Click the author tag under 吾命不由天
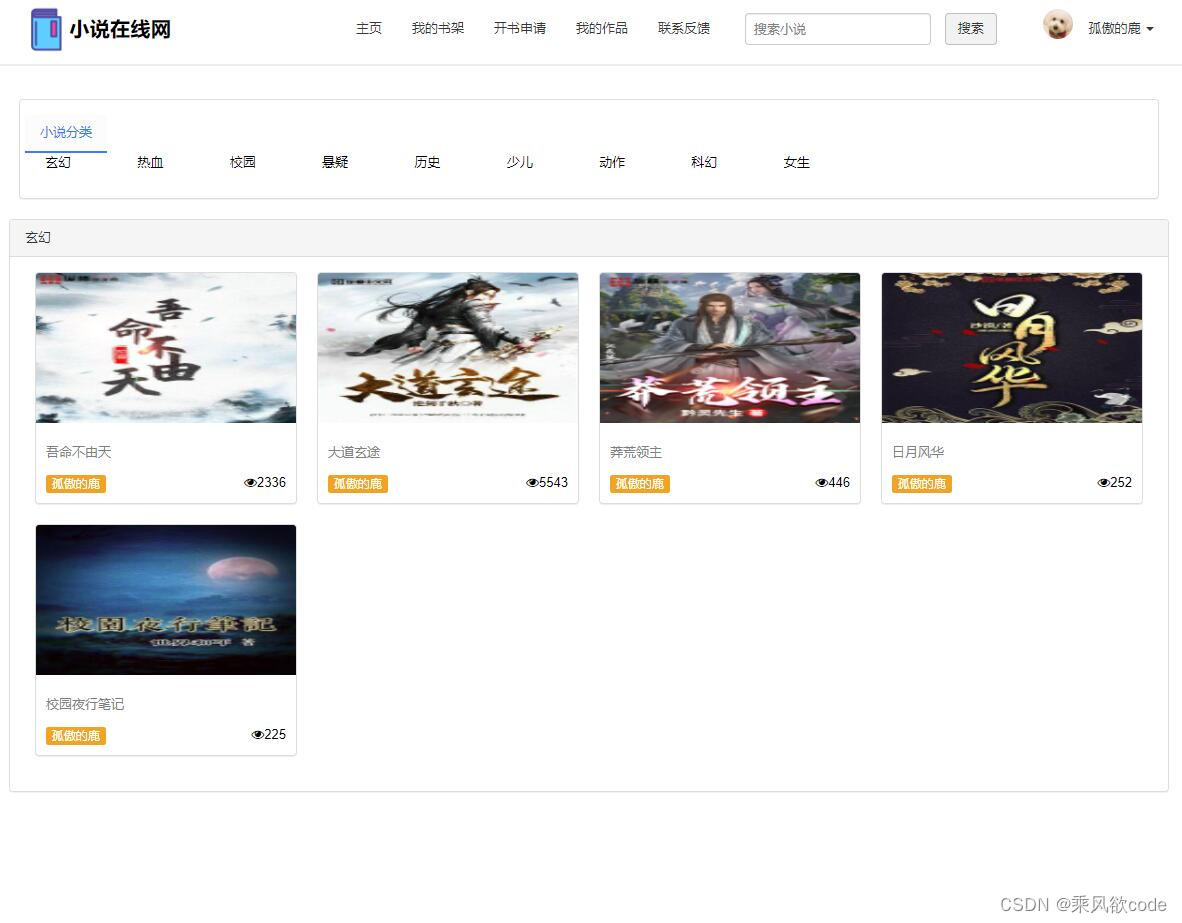The height and width of the screenshot is (923, 1182). (75, 484)
